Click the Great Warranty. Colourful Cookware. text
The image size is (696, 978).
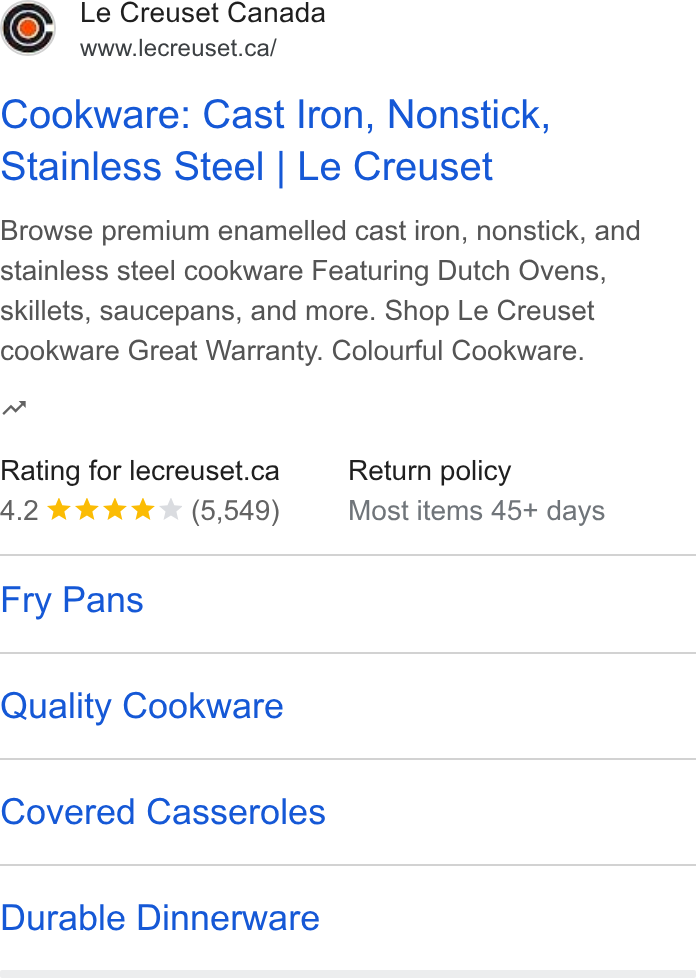pos(356,351)
